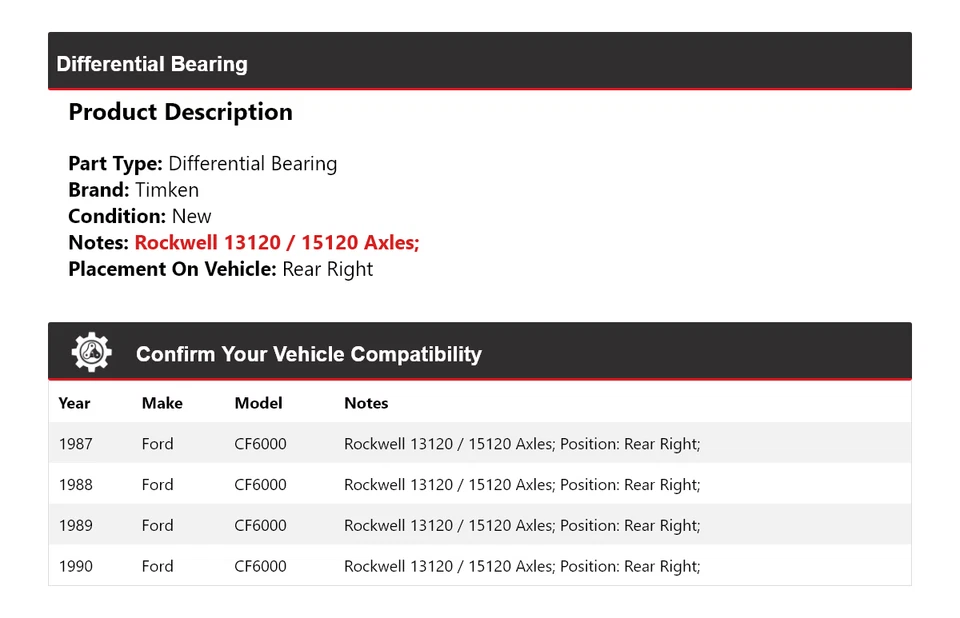The height and width of the screenshot is (618, 960).
Task: Click the gear compatibility icon
Action: pyautogui.click(x=91, y=353)
